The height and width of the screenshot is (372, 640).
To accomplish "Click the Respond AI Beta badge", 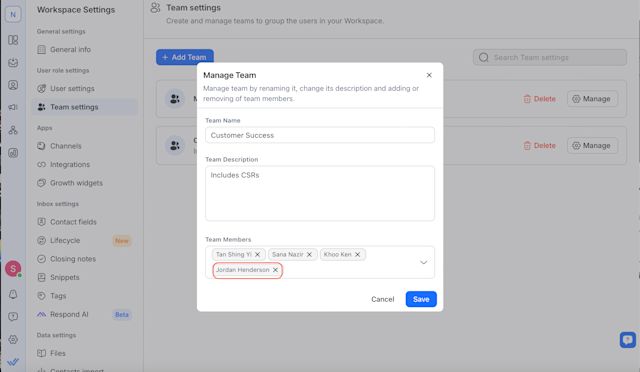I will 122,314.
